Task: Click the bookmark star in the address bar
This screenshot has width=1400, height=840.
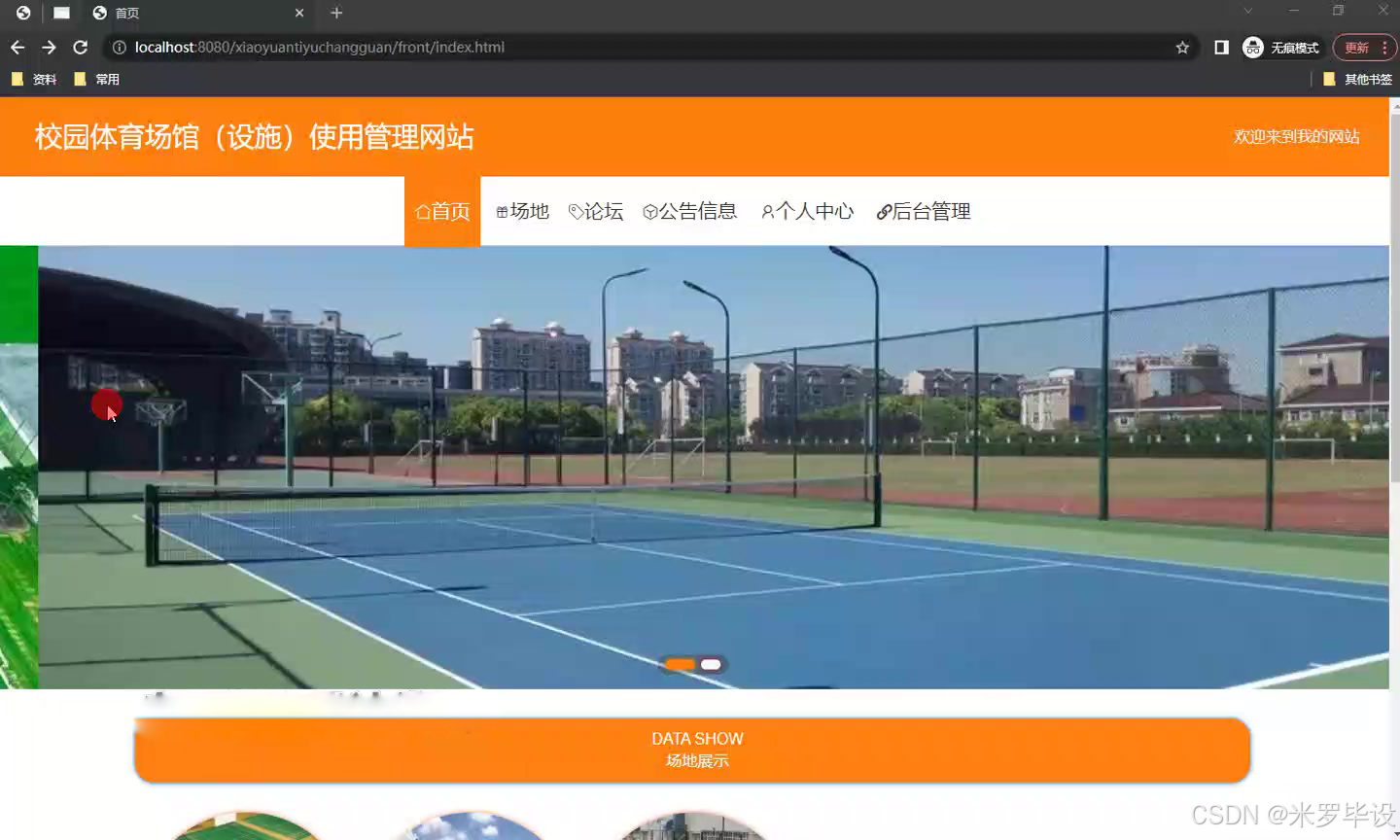Action: [1180, 47]
